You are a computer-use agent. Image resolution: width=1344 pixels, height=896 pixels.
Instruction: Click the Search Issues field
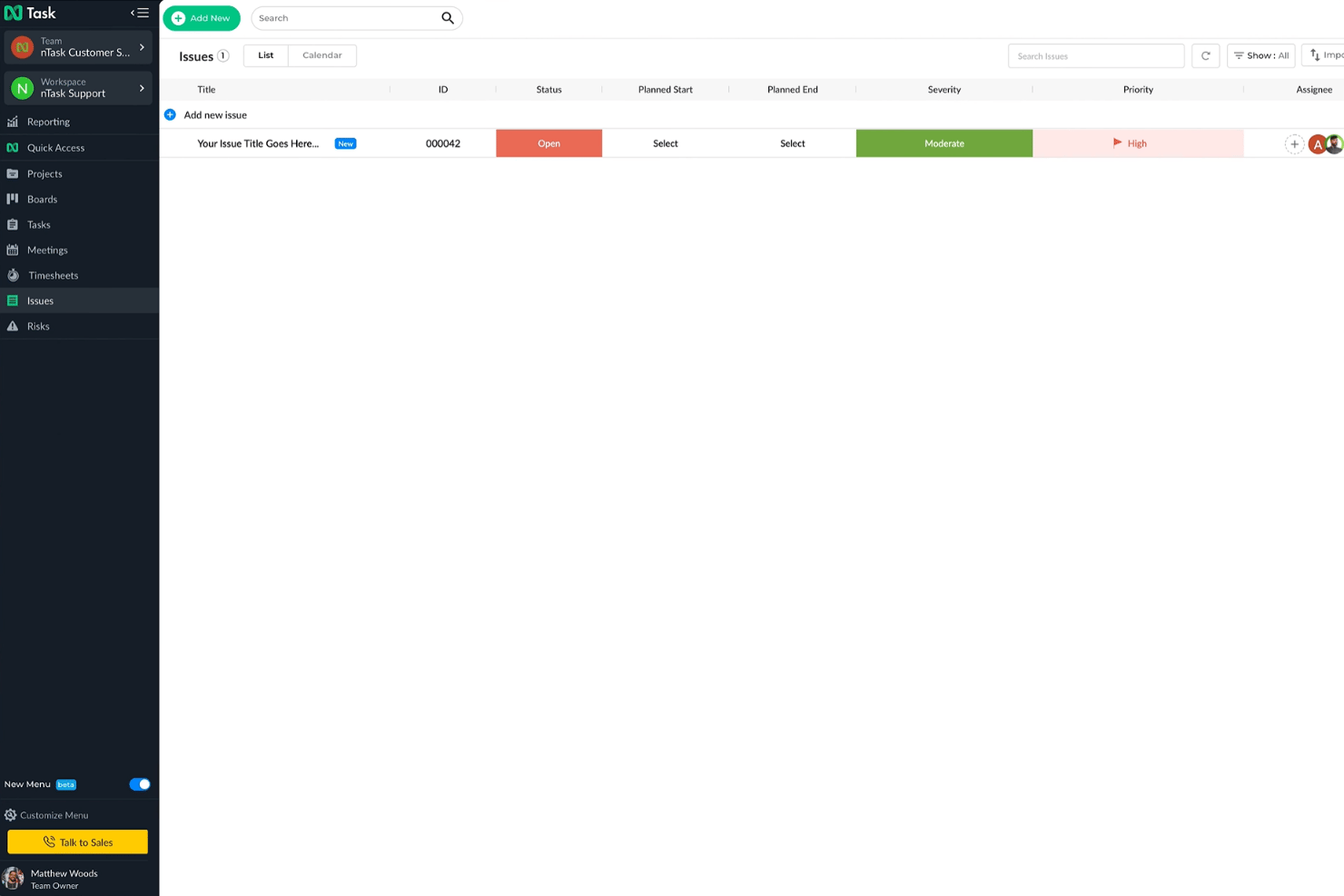pyautogui.click(x=1096, y=55)
